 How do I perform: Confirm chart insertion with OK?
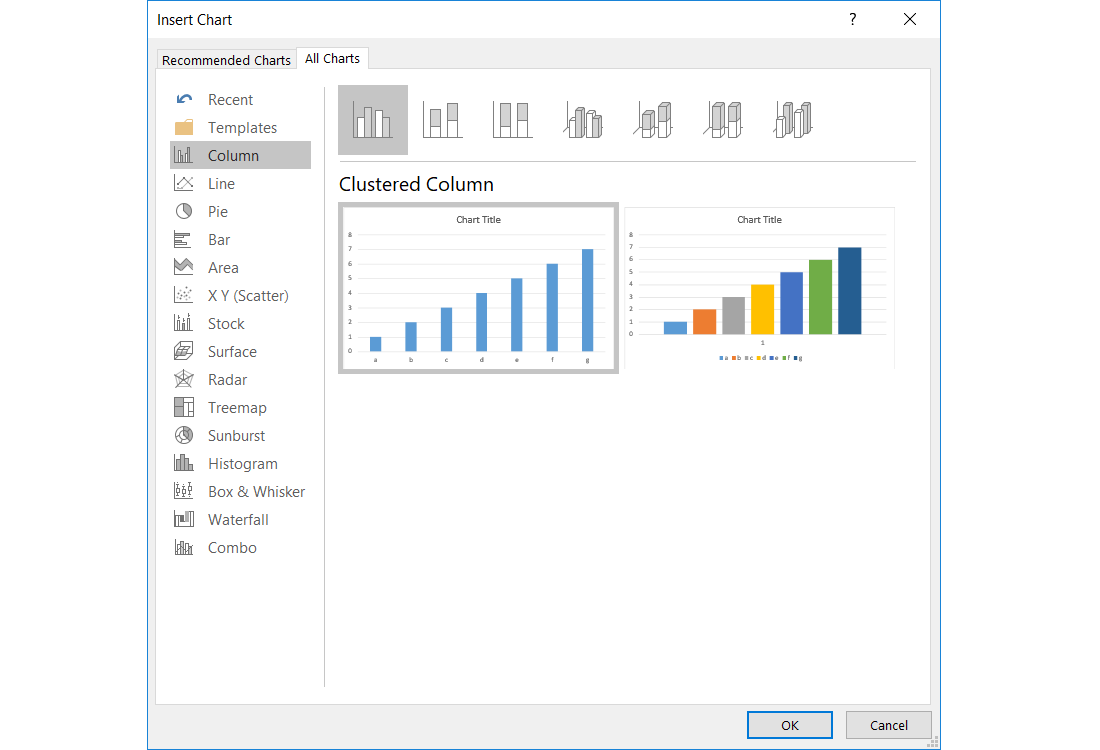pos(789,725)
